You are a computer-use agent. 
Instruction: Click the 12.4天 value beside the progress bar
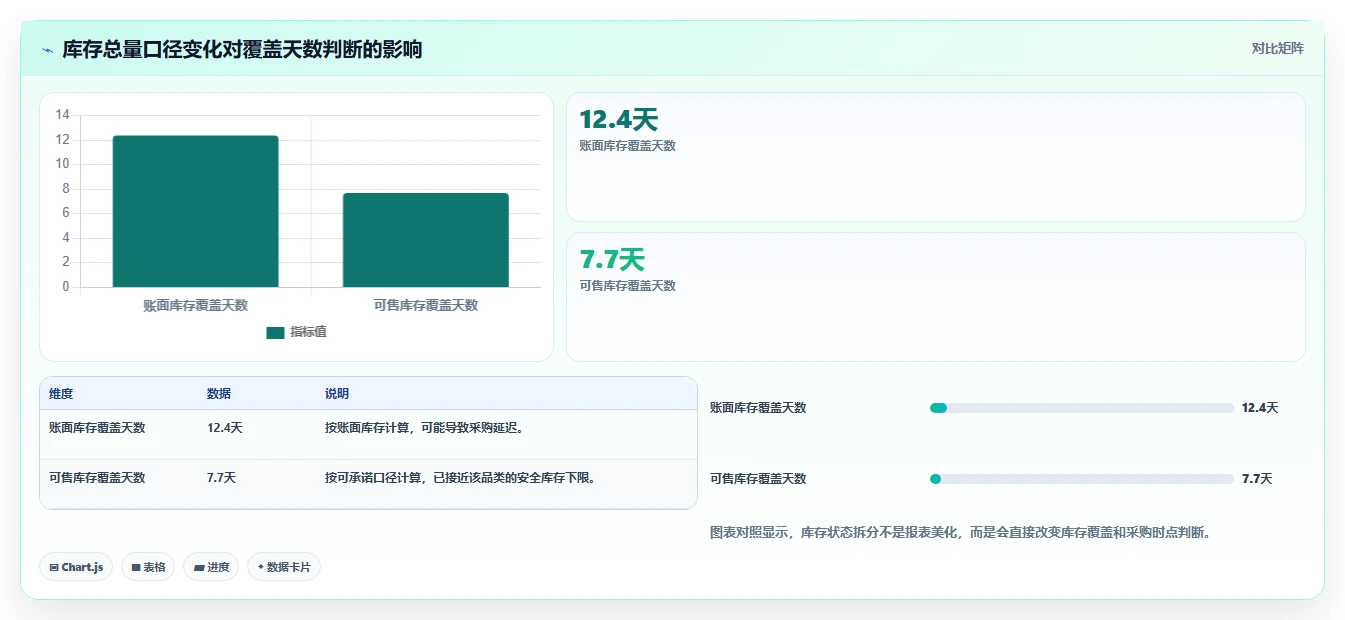[x=1260, y=408]
